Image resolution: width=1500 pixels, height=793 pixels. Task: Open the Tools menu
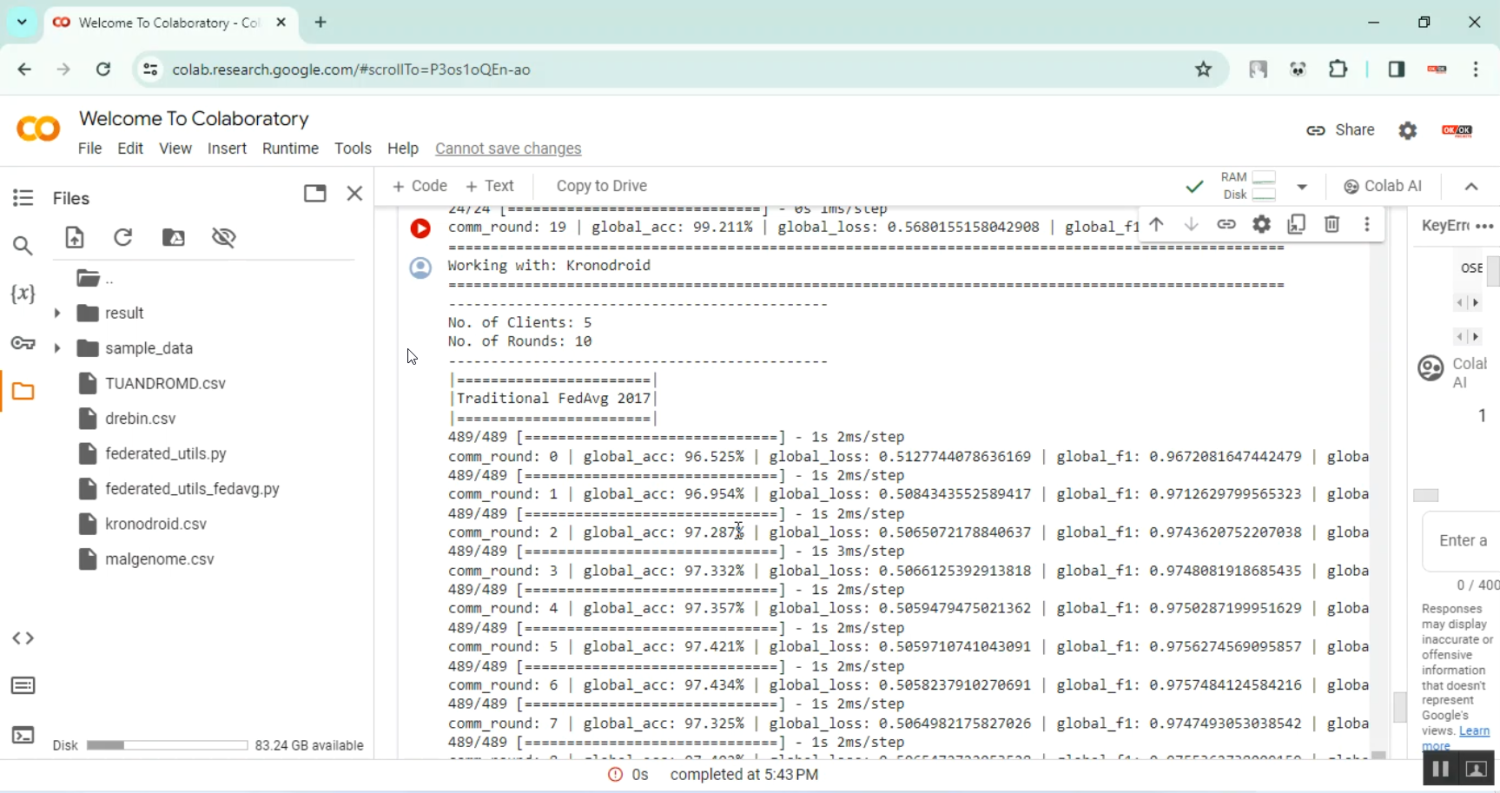point(353,148)
